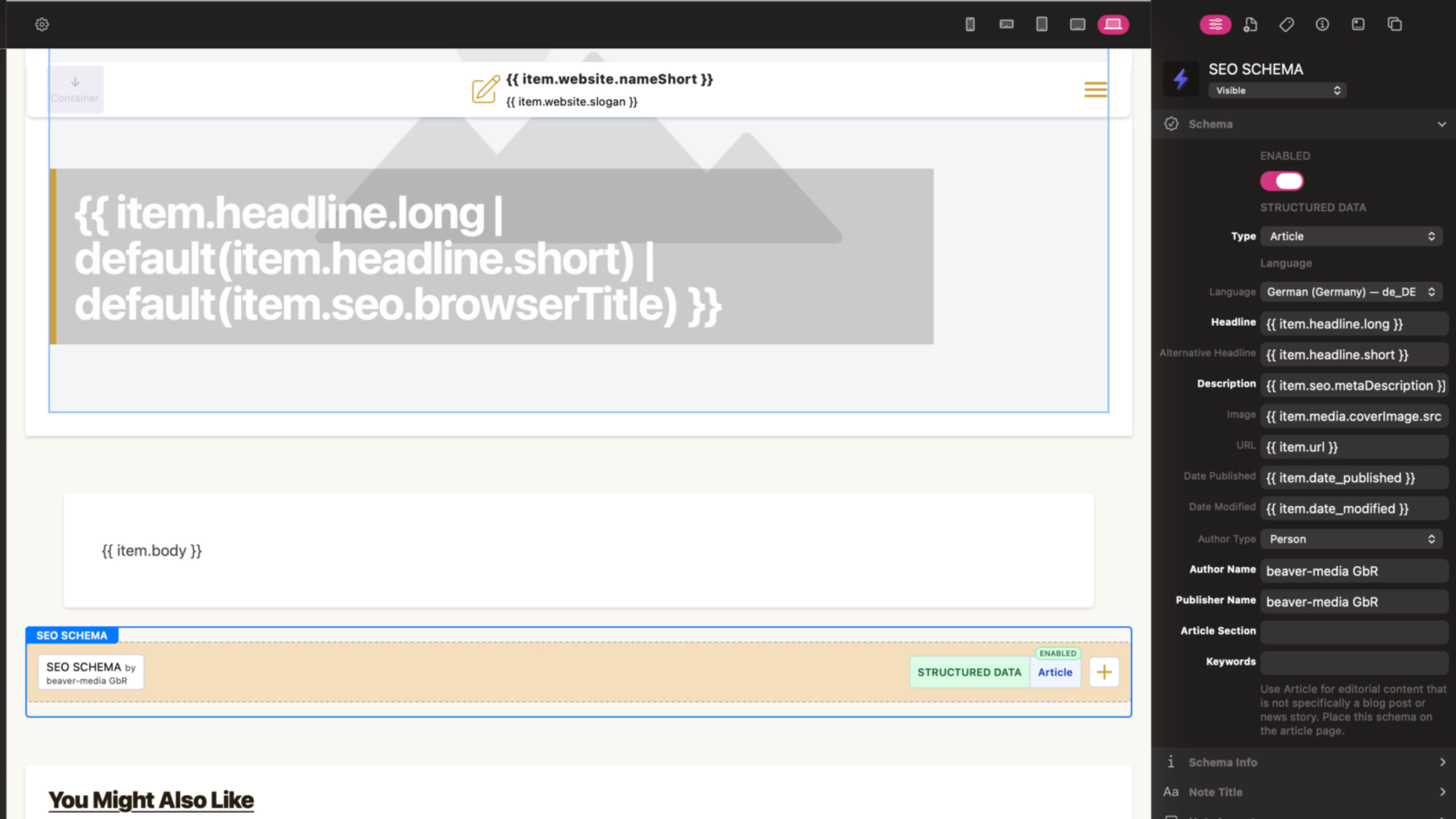The image size is (1456, 819).
Task: Click the Headline input field
Action: pos(1354,324)
